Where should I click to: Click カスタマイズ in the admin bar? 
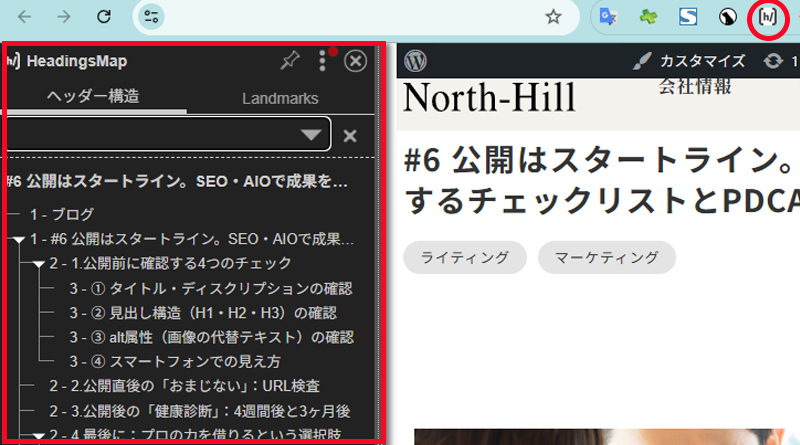(689, 61)
